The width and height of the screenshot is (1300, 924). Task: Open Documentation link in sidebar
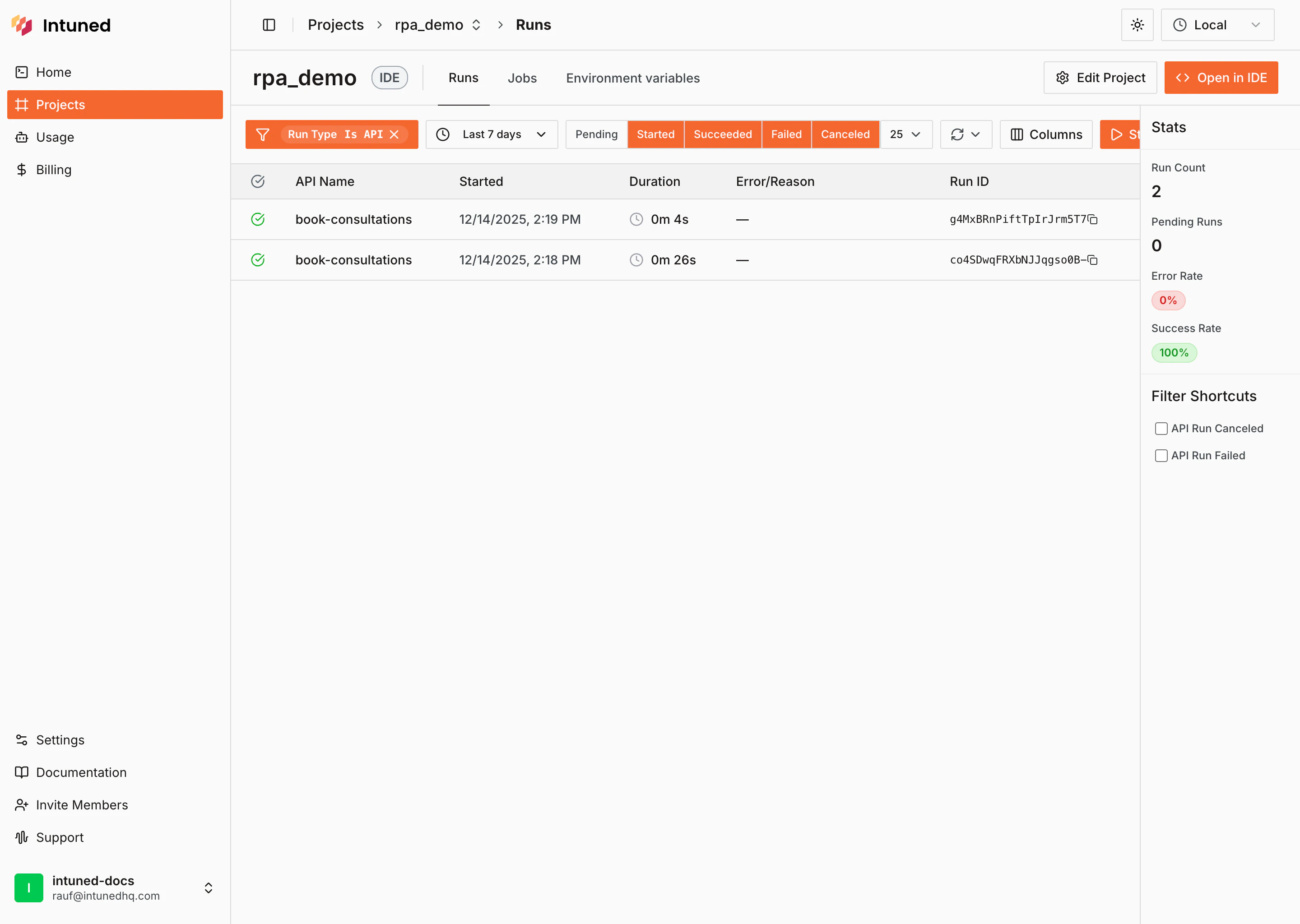tap(115, 772)
